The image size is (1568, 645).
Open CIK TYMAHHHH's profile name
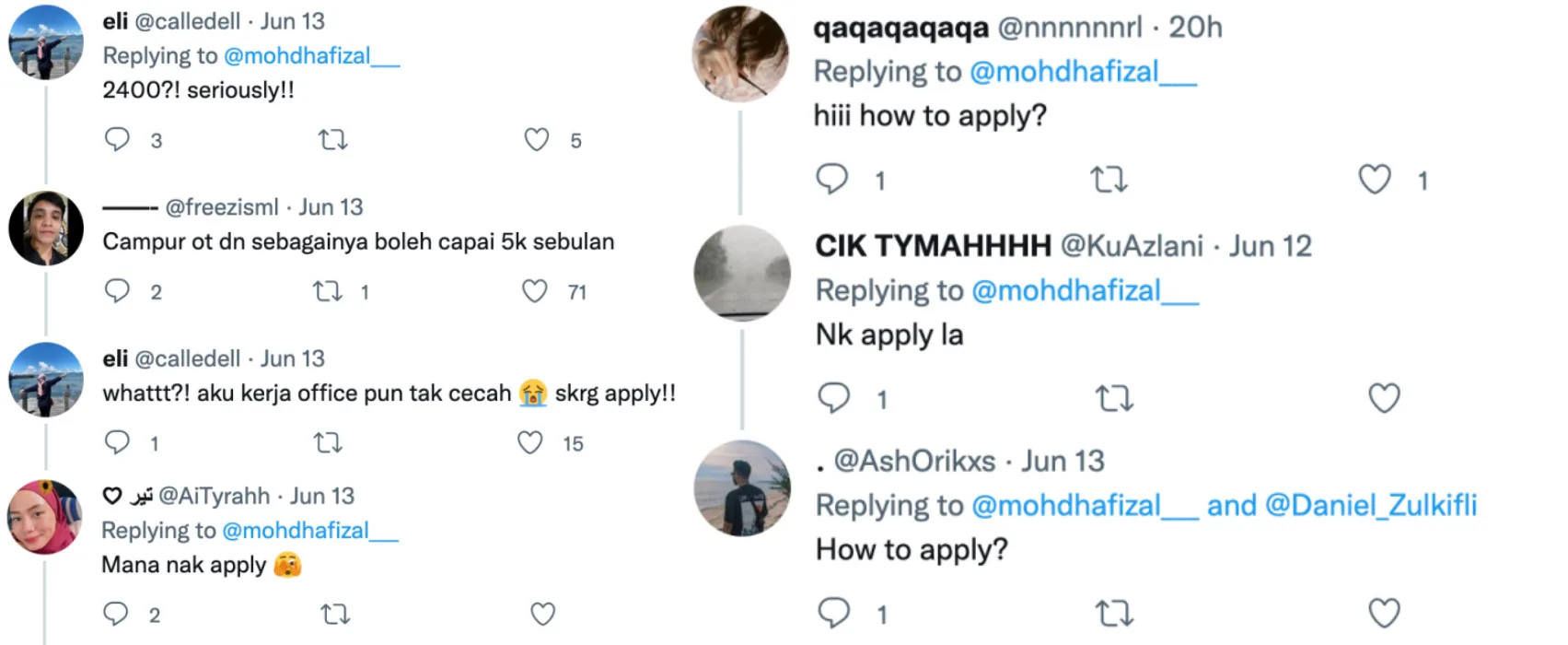[933, 246]
